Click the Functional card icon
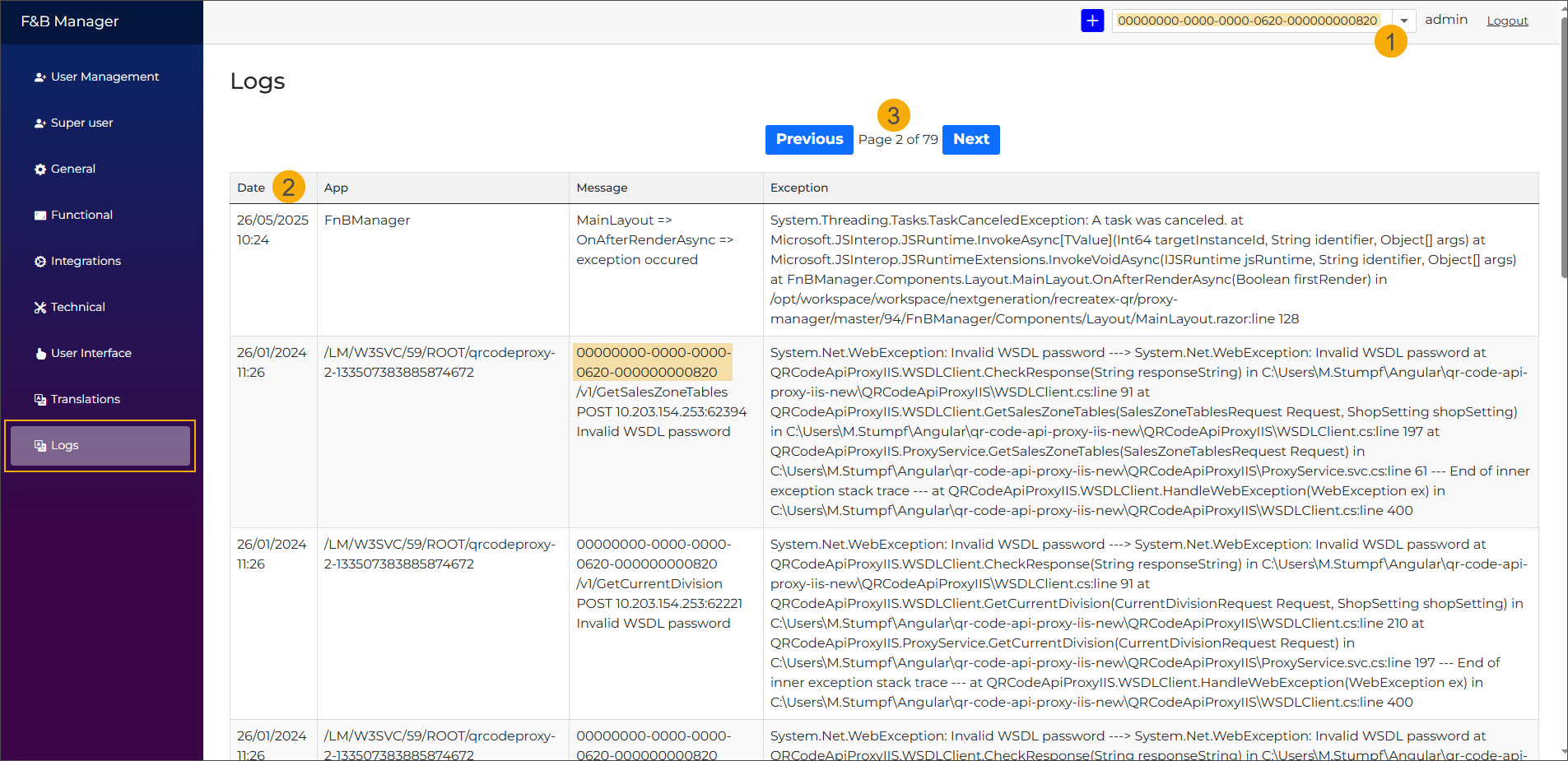Image resolution: width=1568 pixels, height=761 pixels. (40, 216)
